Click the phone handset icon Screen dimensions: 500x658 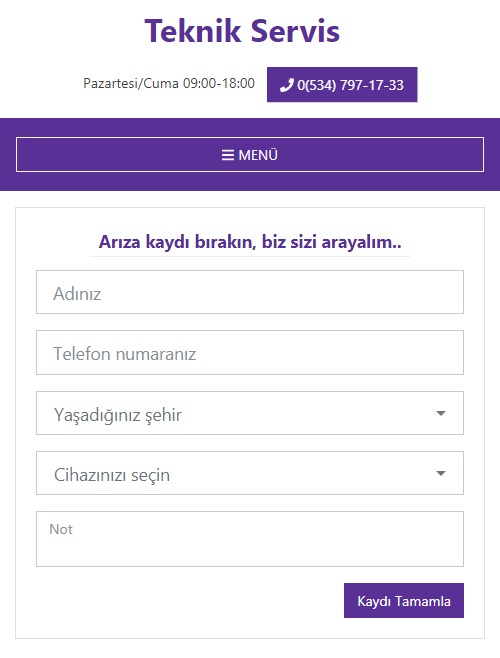tap(286, 85)
